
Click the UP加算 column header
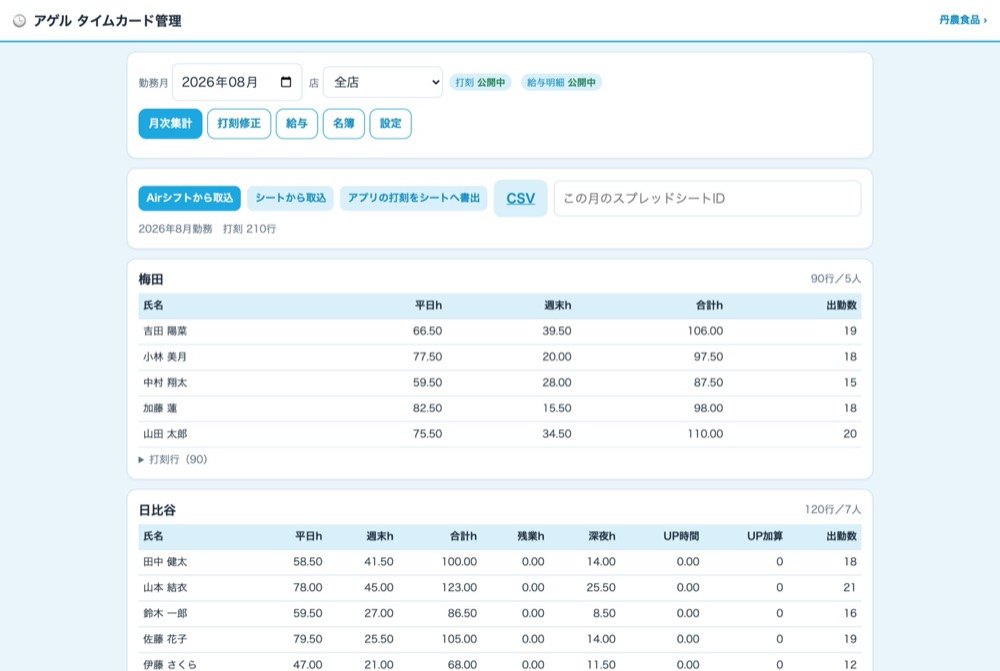coord(765,536)
